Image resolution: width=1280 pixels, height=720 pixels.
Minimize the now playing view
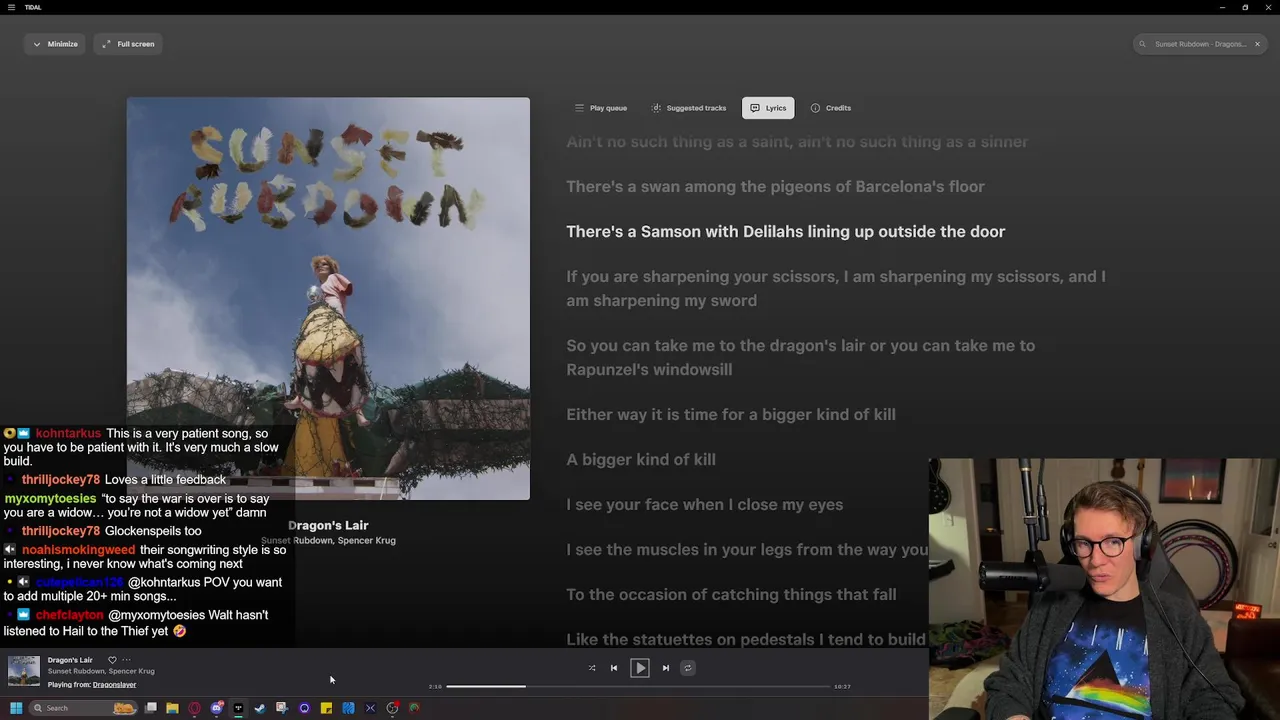click(55, 44)
